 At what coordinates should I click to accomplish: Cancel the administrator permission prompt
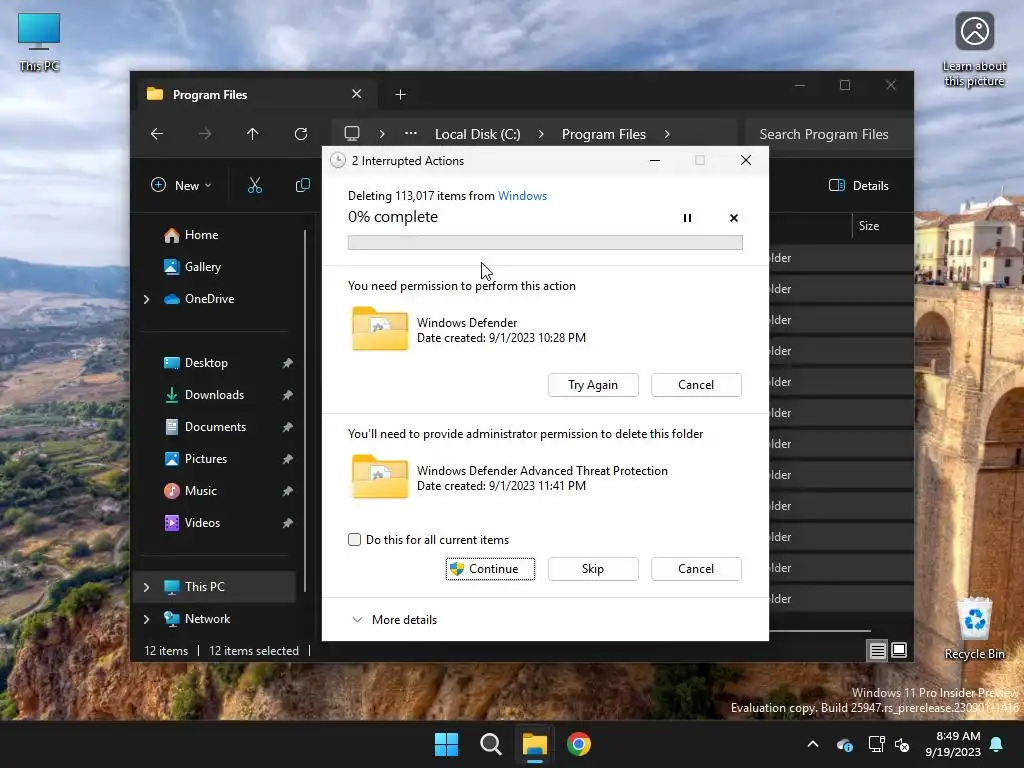coord(696,569)
